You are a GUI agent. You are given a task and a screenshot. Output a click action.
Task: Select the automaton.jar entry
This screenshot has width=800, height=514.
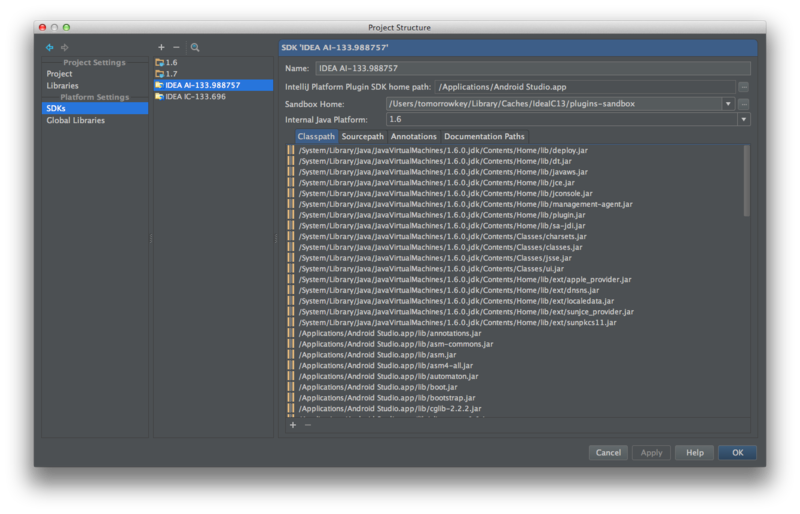tap(514, 376)
